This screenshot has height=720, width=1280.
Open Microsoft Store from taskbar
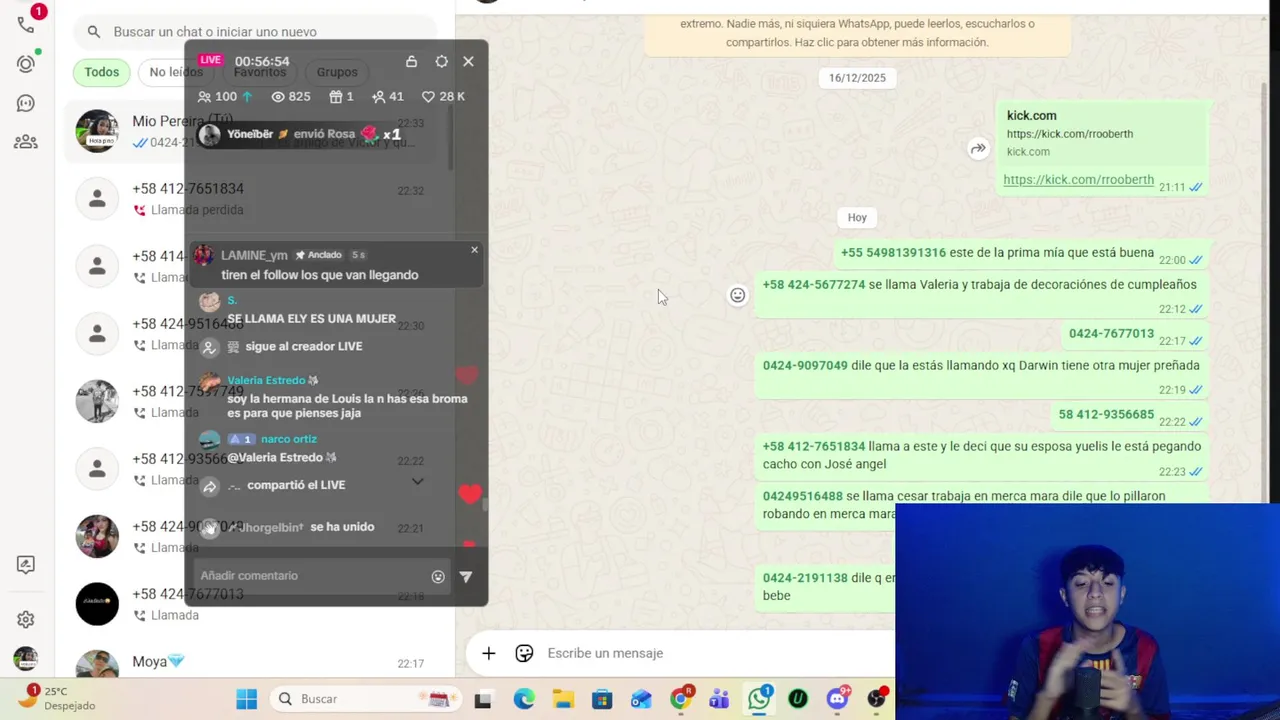coord(602,699)
